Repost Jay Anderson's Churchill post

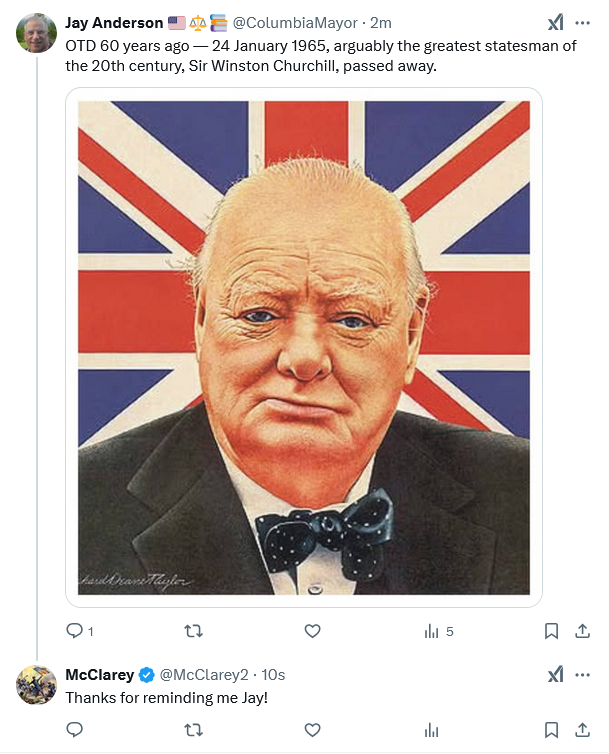tap(194, 631)
